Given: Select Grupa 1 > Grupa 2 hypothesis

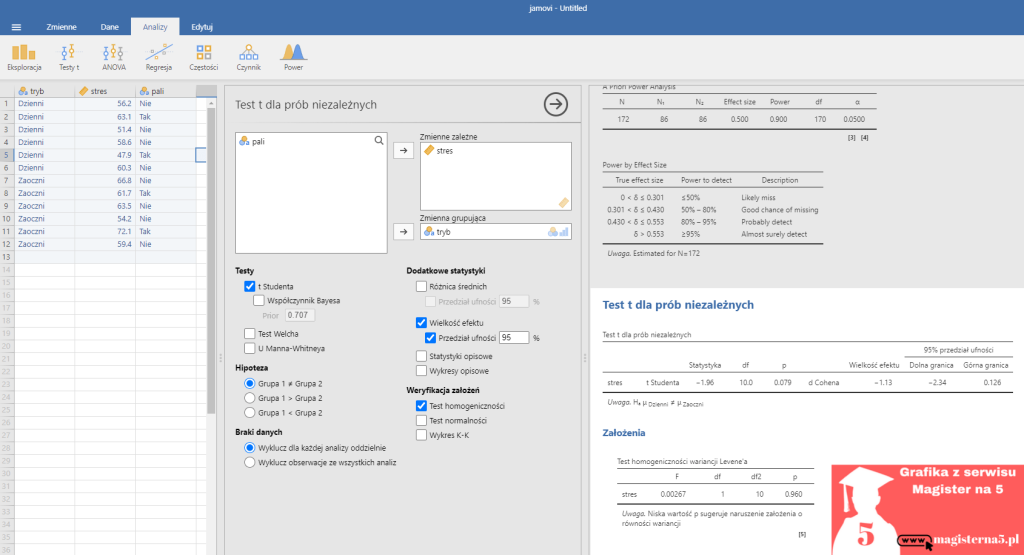Looking at the screenshot, I should click(x=250, y=397).
